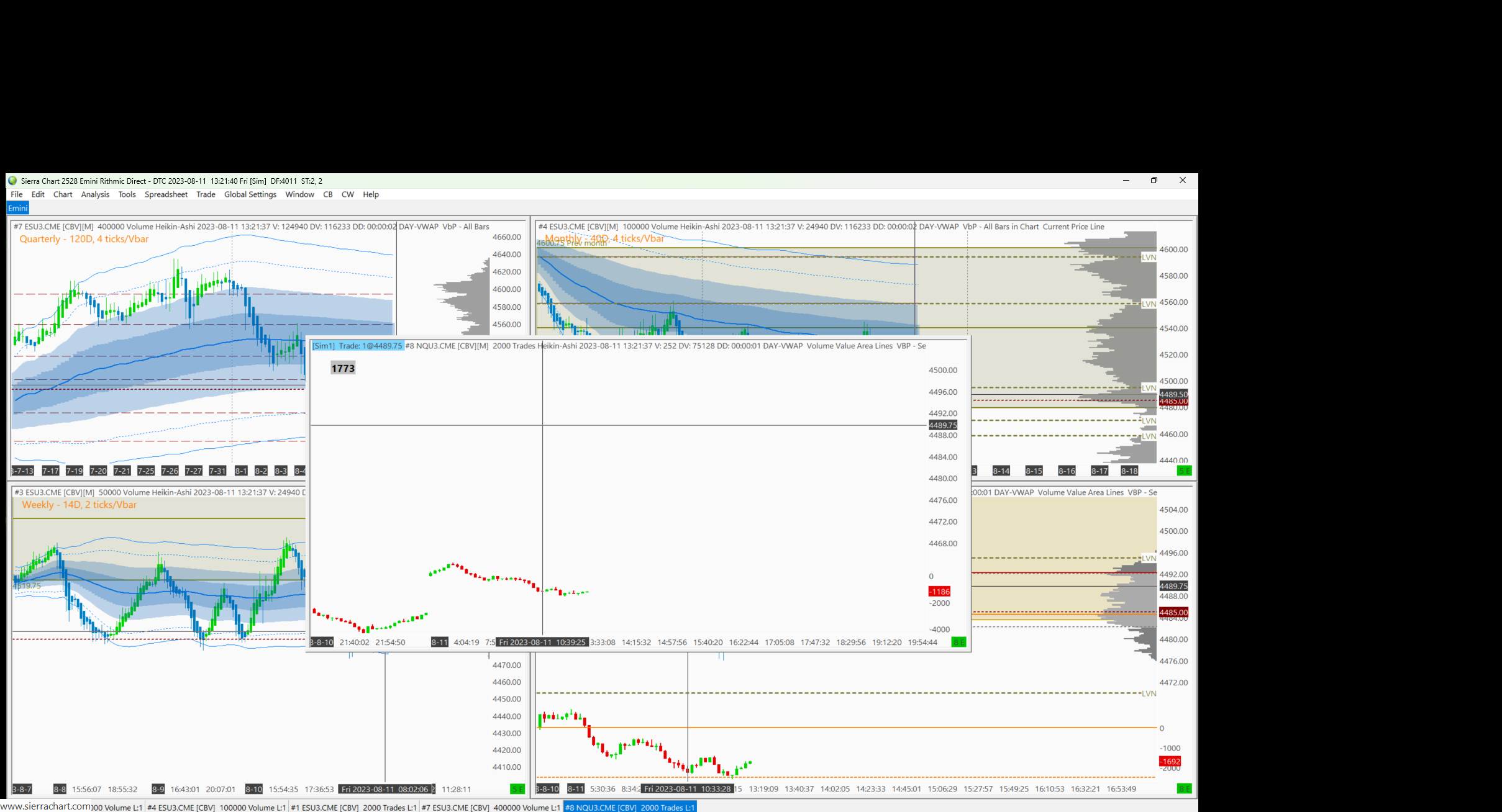The width and height of the screenshot is (1502, 812).
Task: Open the Analysis menu
Action: coord(95,194)
